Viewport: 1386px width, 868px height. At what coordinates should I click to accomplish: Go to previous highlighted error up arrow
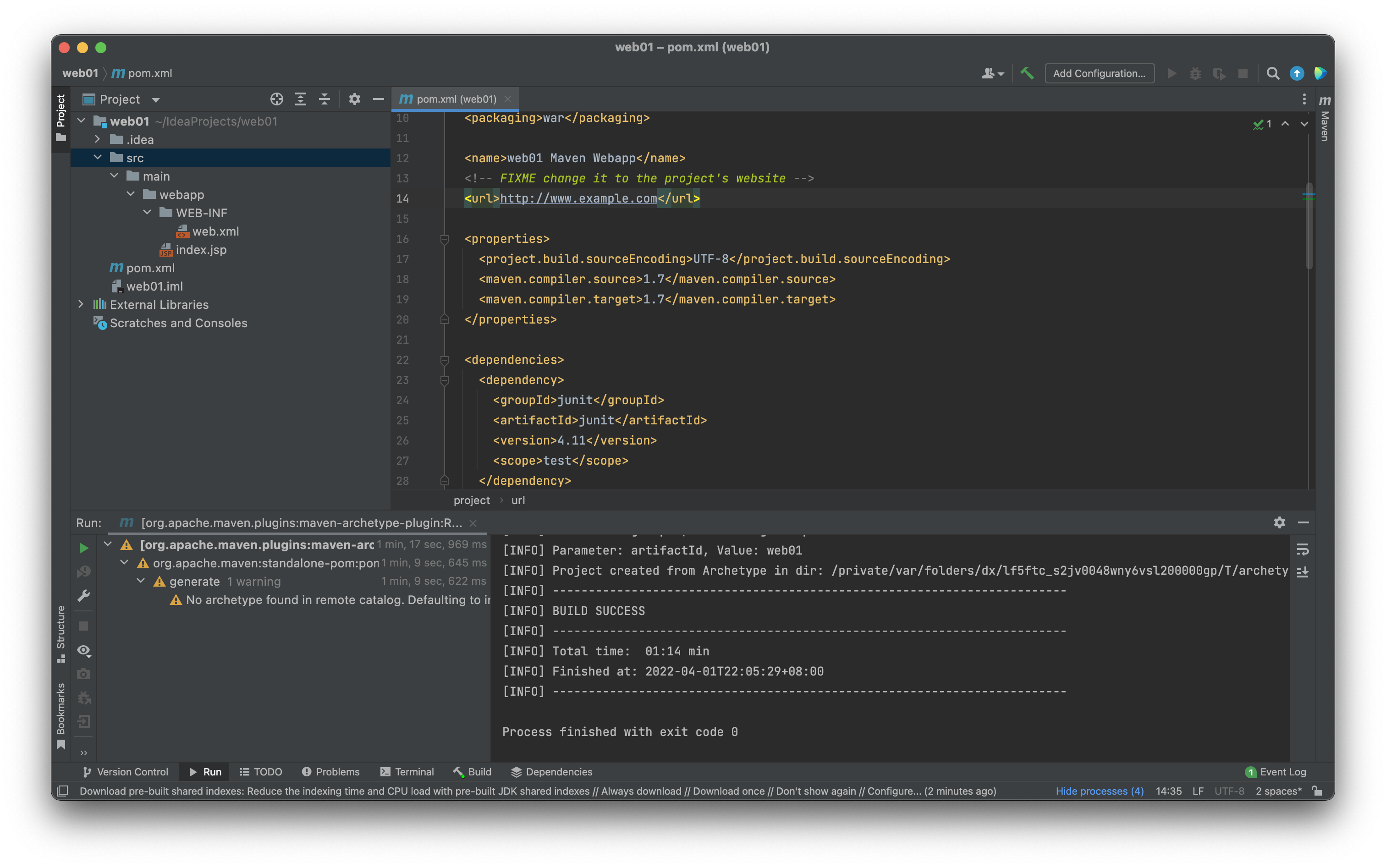click(x=1285, y=124)
